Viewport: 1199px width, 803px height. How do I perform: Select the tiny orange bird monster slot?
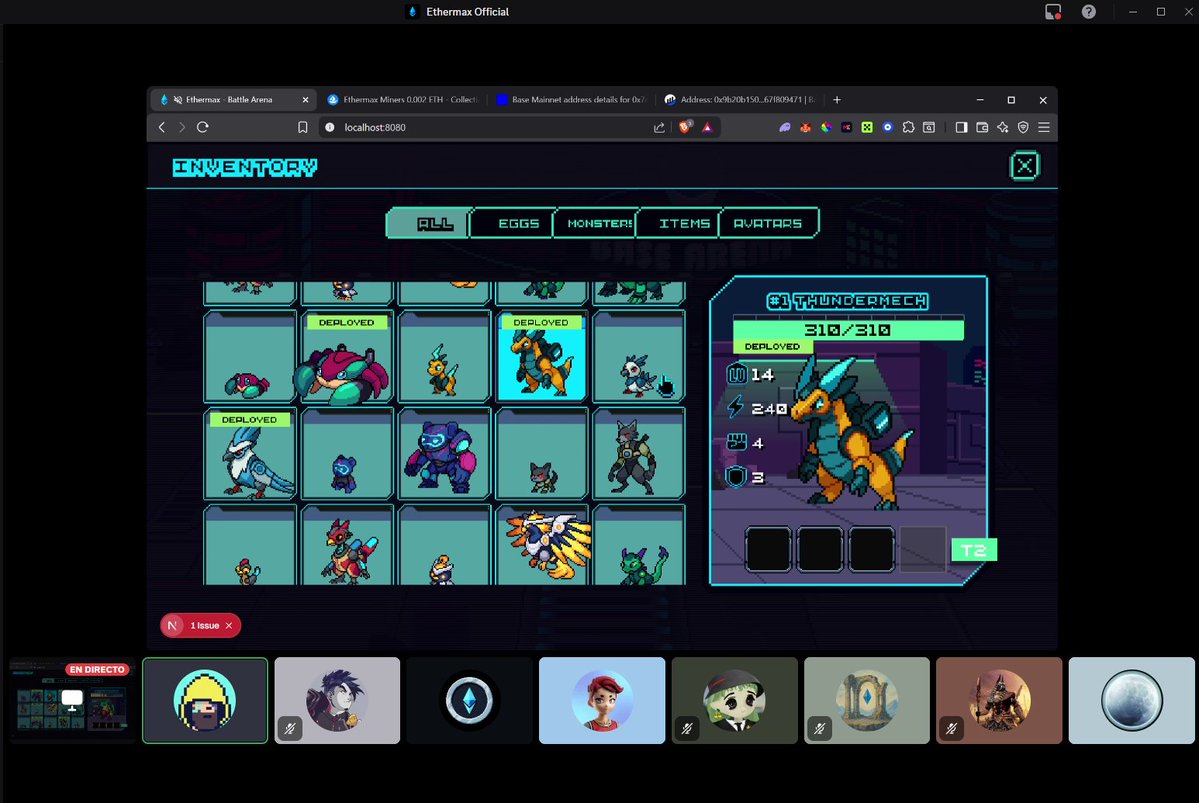(249, 545)
